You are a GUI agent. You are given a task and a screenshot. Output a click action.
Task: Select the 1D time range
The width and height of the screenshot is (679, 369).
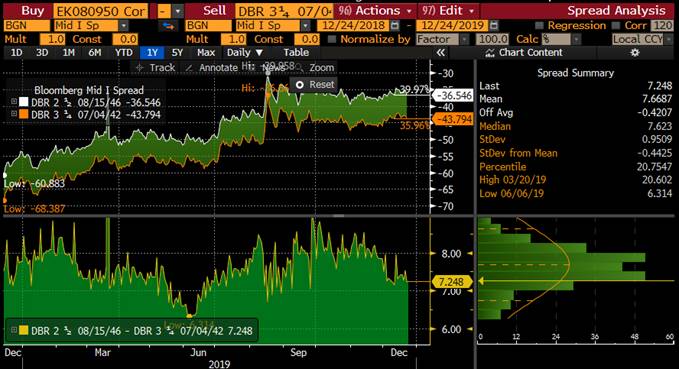click(16, 53)
